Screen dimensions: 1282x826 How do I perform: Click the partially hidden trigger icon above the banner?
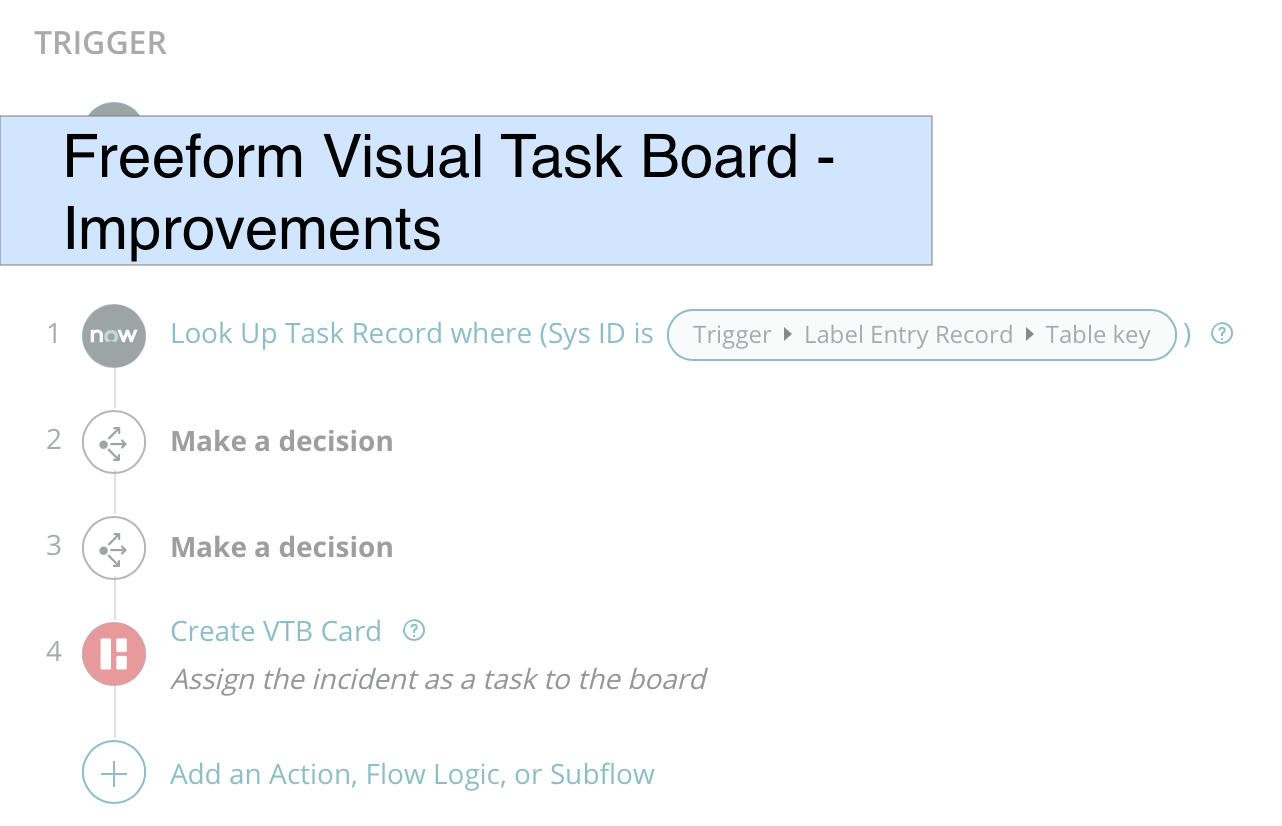[x=114, y=109]
